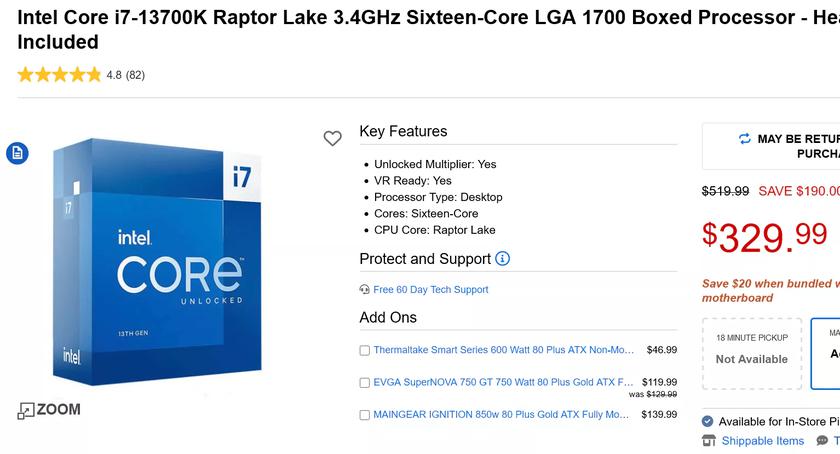Viewport: 840px width, 454px height.
Task: Select the 18 Minute Pickup option
Action: pyautogui.click(x=751, y=353)
